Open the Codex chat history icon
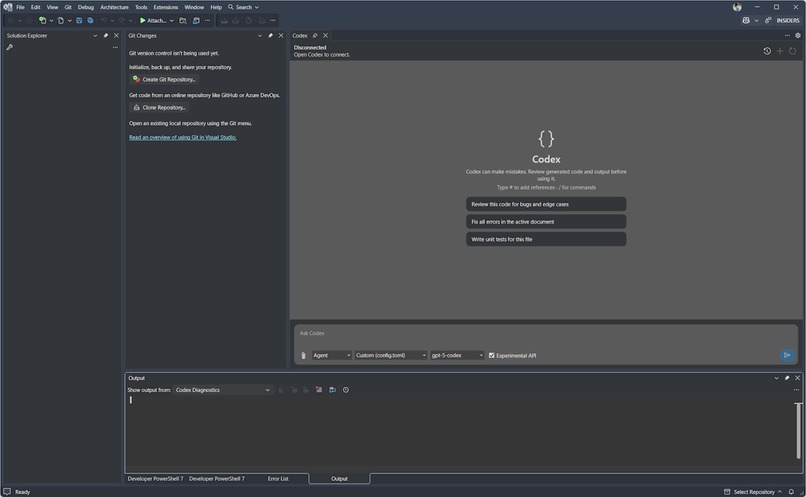The width and height of the screenshot is (806, 497). 767,51
